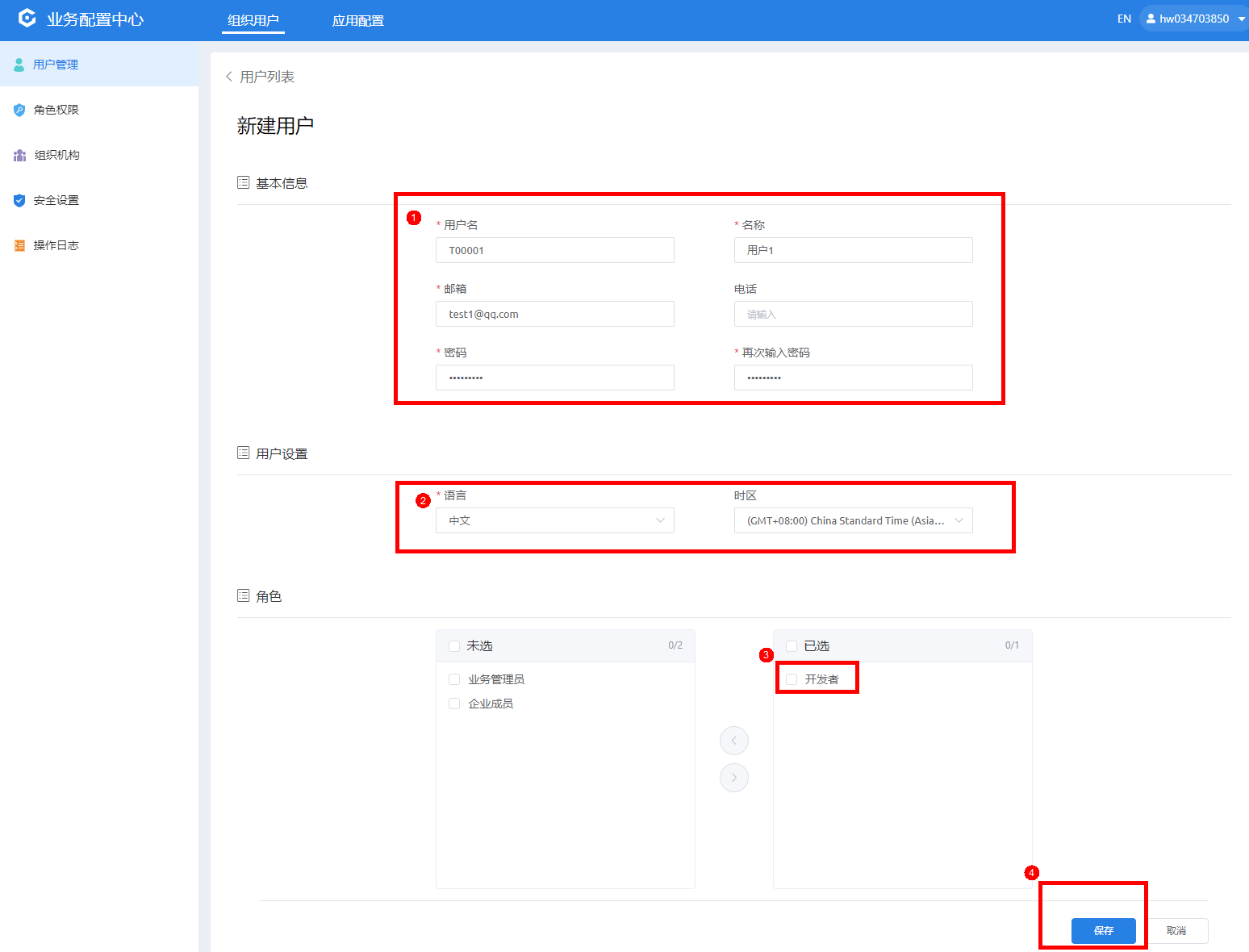
Task: Check the 开发者 role checkbox
Action: [792, 679]
